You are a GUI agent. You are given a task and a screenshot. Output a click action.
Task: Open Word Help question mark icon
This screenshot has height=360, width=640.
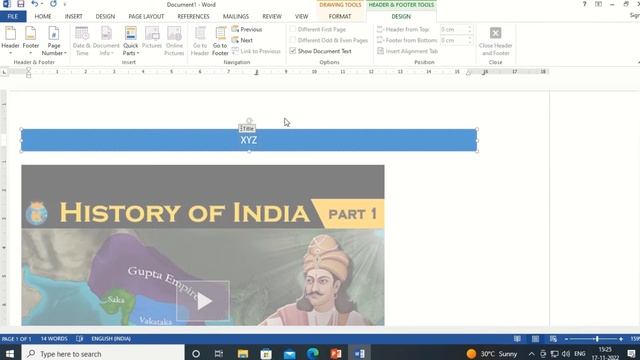(584, 4)
